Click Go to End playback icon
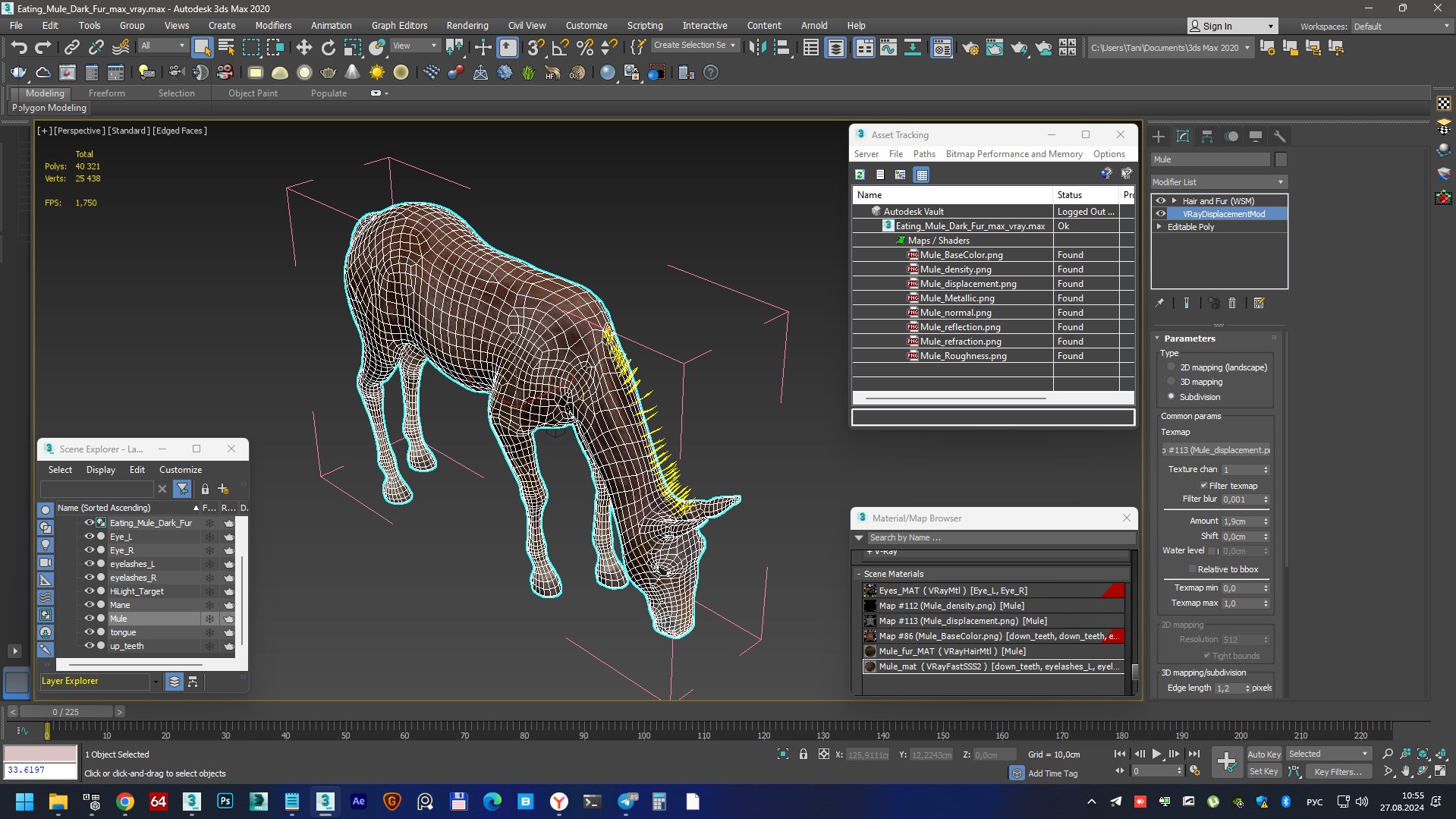The width and height of the screenshot is (1456, 819). pos(1193,754)
